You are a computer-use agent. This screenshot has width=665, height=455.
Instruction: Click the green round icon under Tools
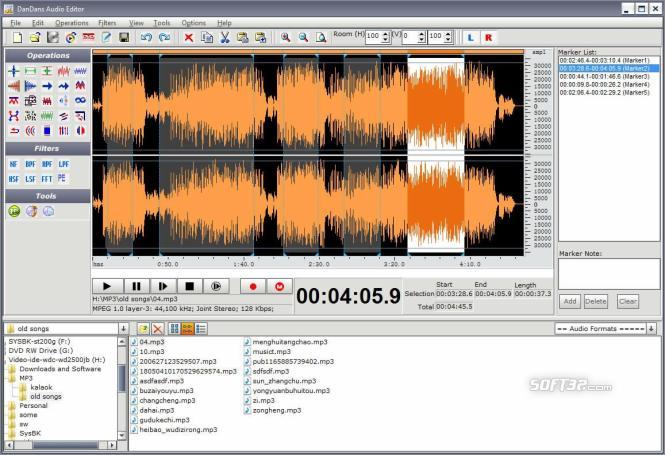(x=14, y=211)
